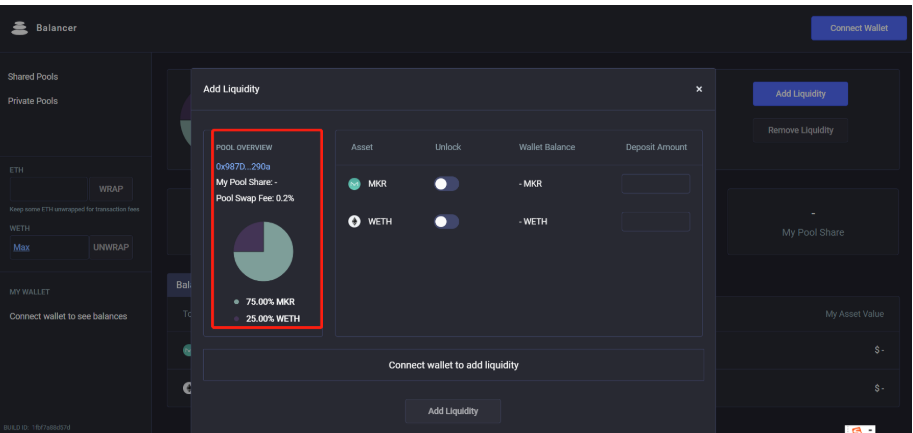Click the WETH token icon in dialog
The height and width of the screenshot is (433, 913).
354,222
